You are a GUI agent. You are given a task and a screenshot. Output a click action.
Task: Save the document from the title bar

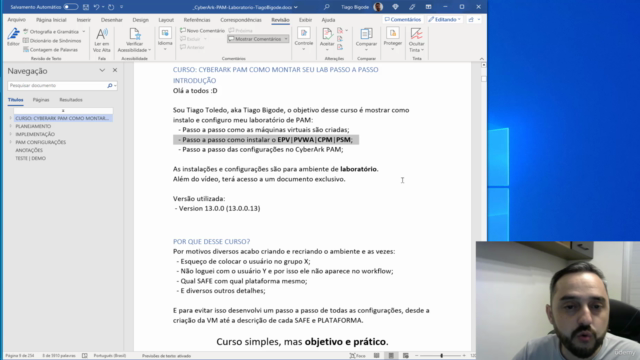point(86,7)
